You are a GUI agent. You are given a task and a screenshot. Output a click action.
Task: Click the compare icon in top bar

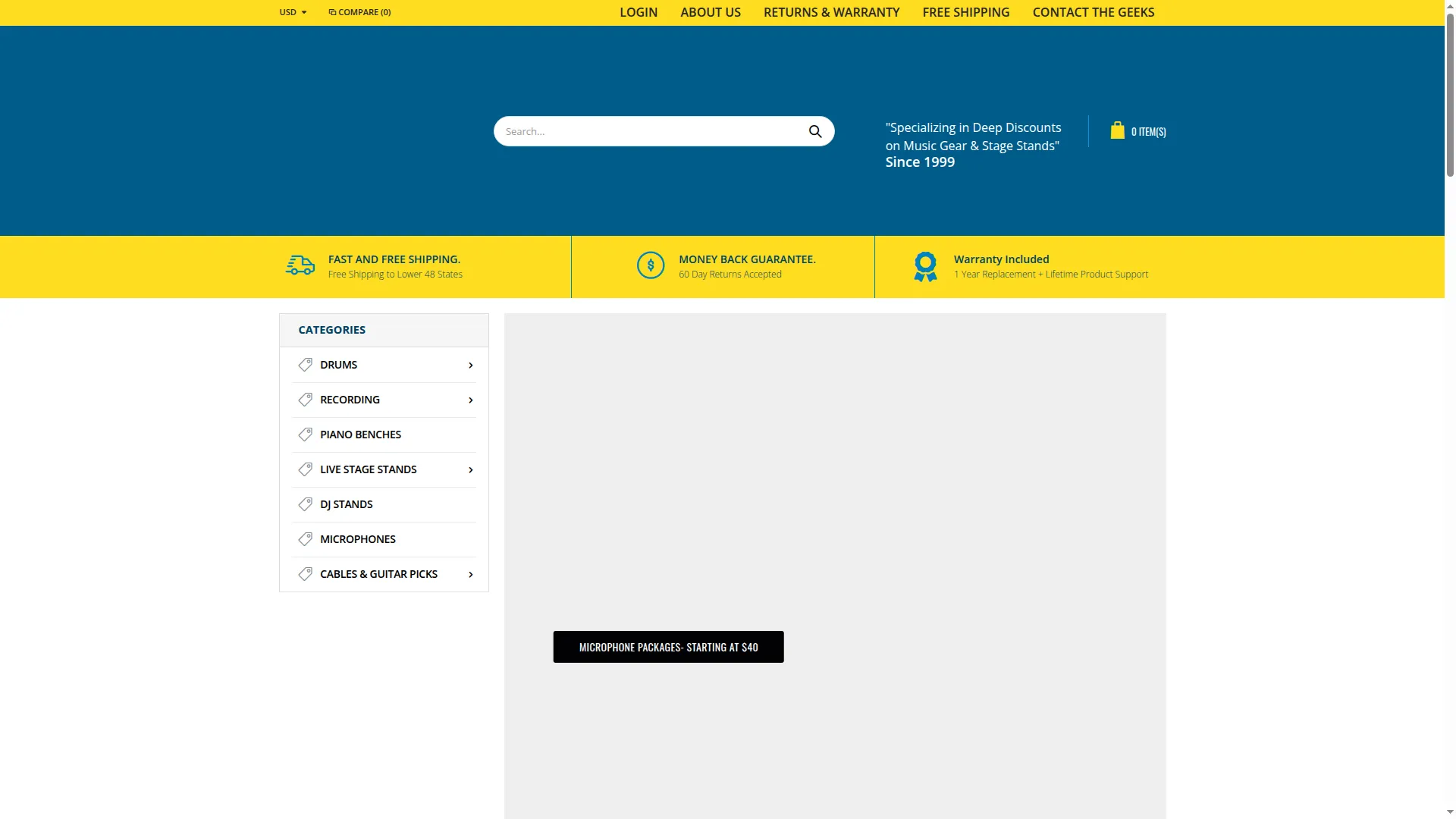(x=332, y=12)
